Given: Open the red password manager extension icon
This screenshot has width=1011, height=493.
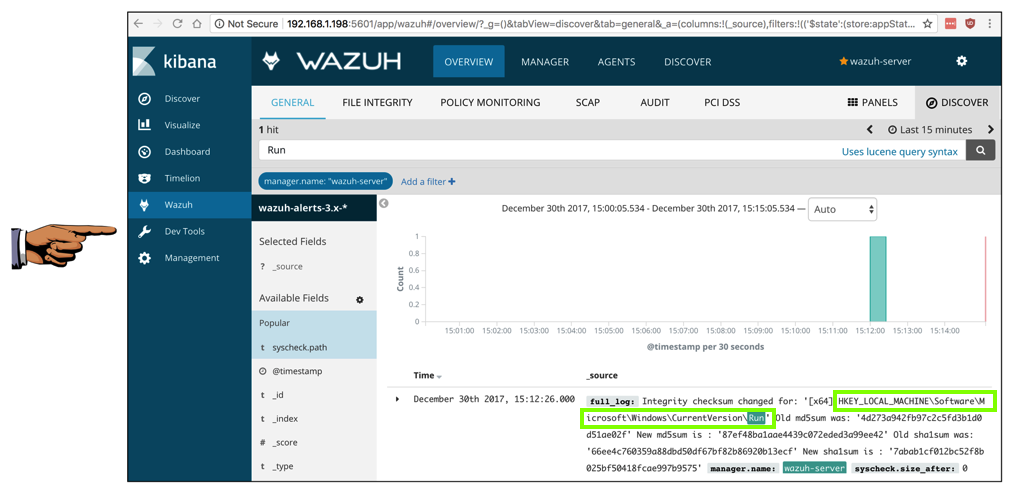Looking at the screenshot, I should [x=950, y=24].
